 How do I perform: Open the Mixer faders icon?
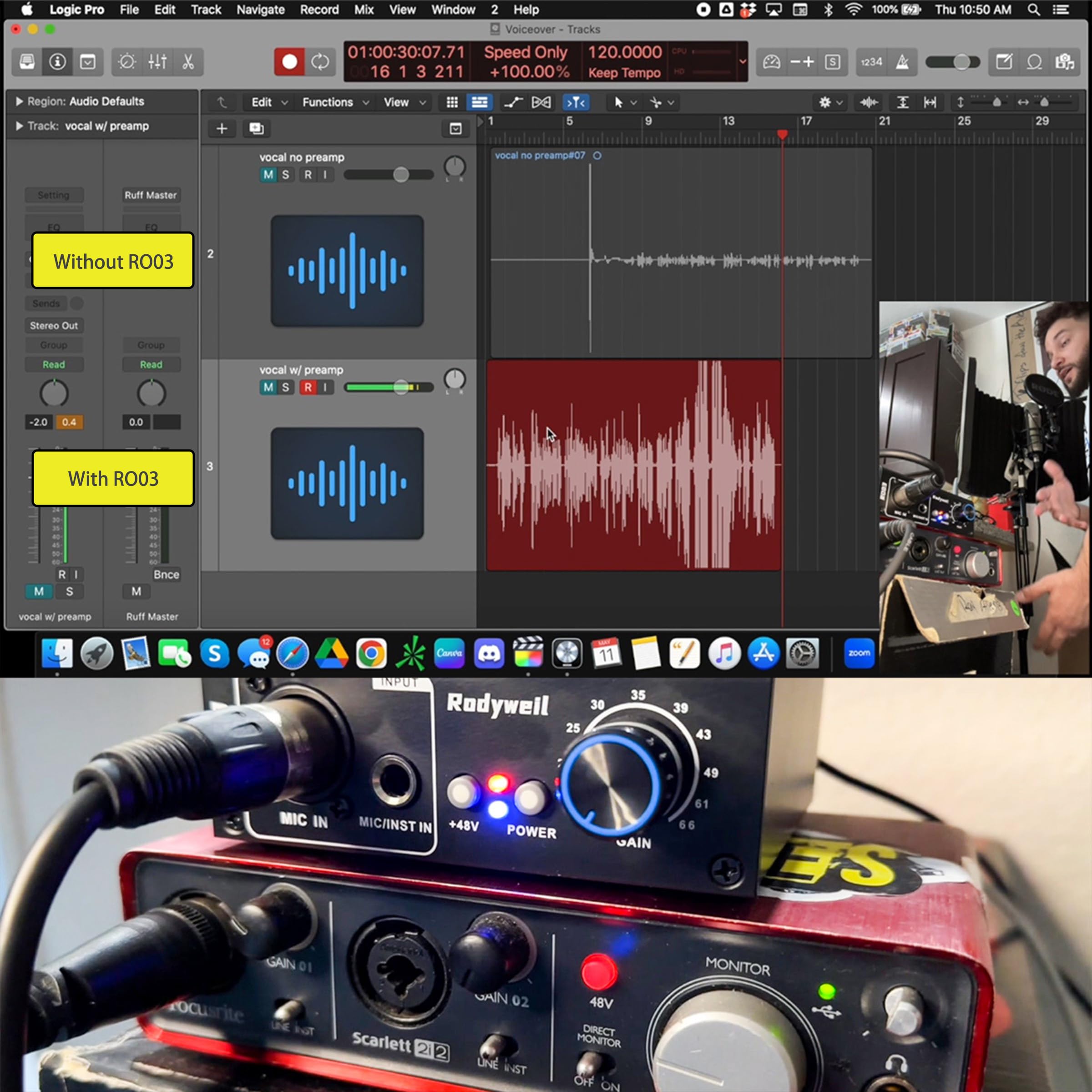pyautogui.click(x=157, y=61)
